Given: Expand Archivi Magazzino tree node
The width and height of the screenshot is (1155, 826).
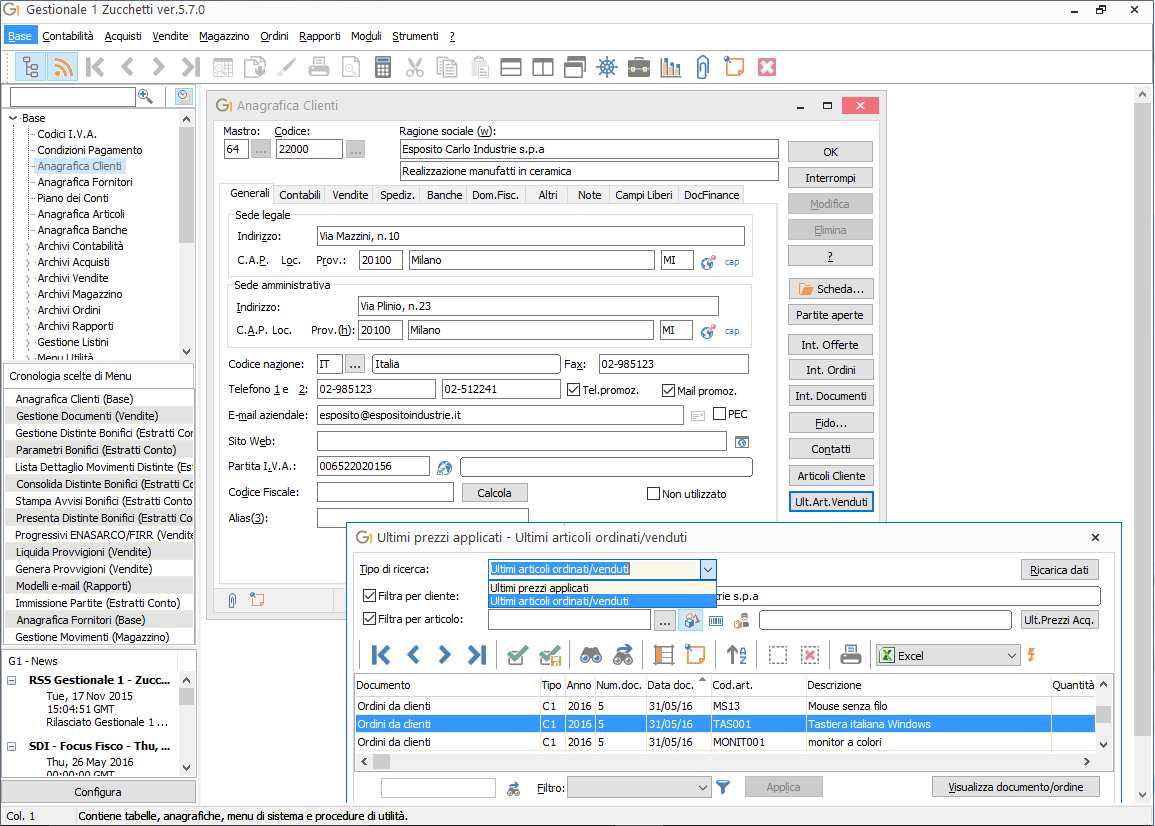Looking at the screenshot, I should [x=28, y=295].
